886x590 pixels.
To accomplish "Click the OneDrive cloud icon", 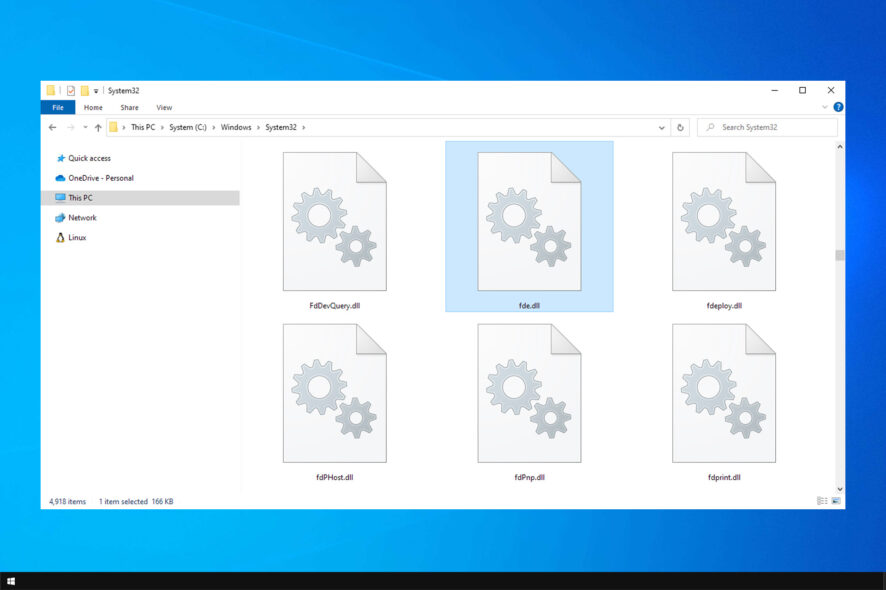I will click(x=60, y=178).
